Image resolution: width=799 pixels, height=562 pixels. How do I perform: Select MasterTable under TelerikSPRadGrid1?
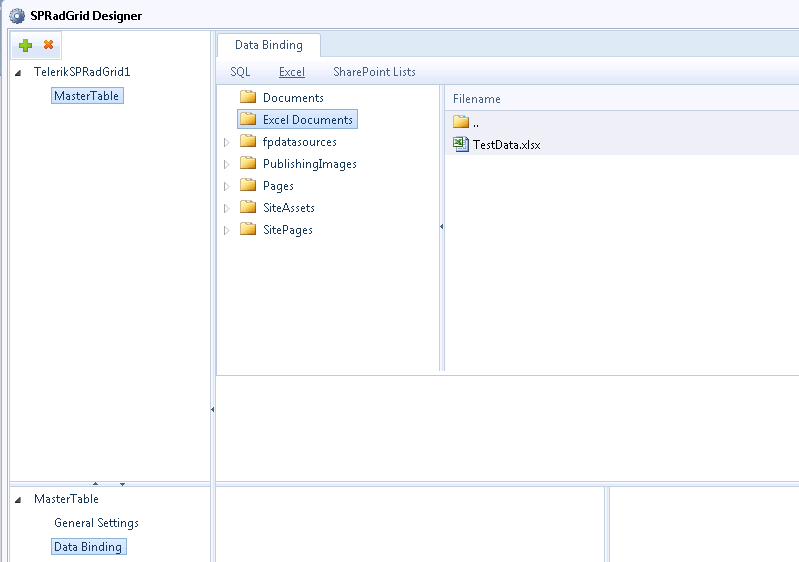click(x=87, y=96)
